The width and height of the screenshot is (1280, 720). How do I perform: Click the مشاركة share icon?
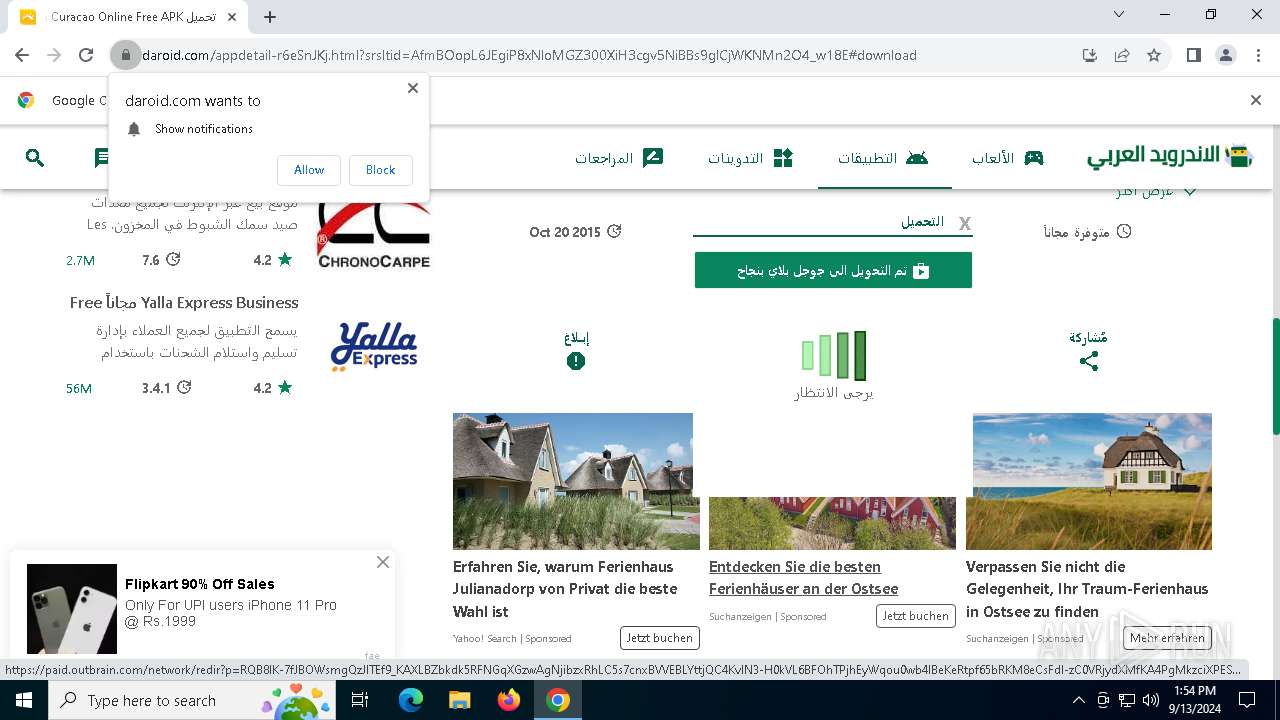(x=1089, y=361)
